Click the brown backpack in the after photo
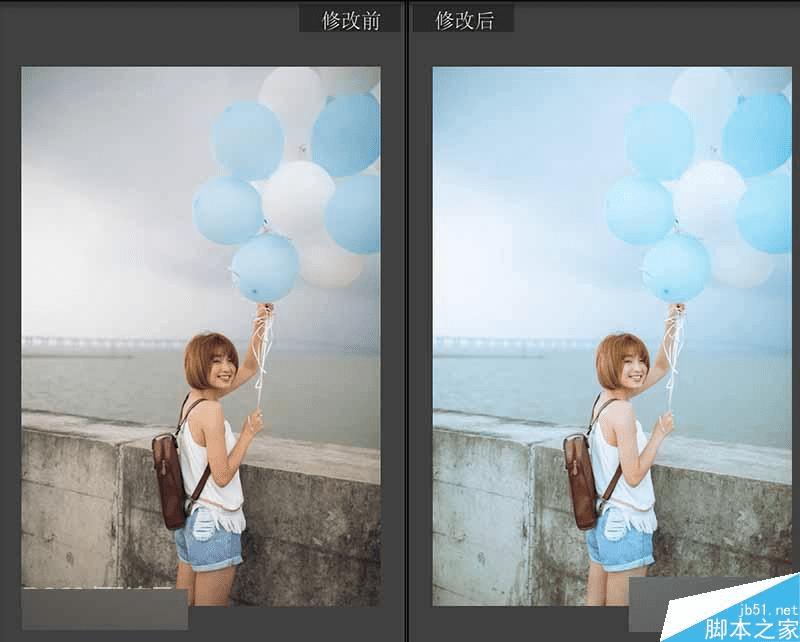The height and width of the screenshot is (642, 800). (x=580, y=480)
